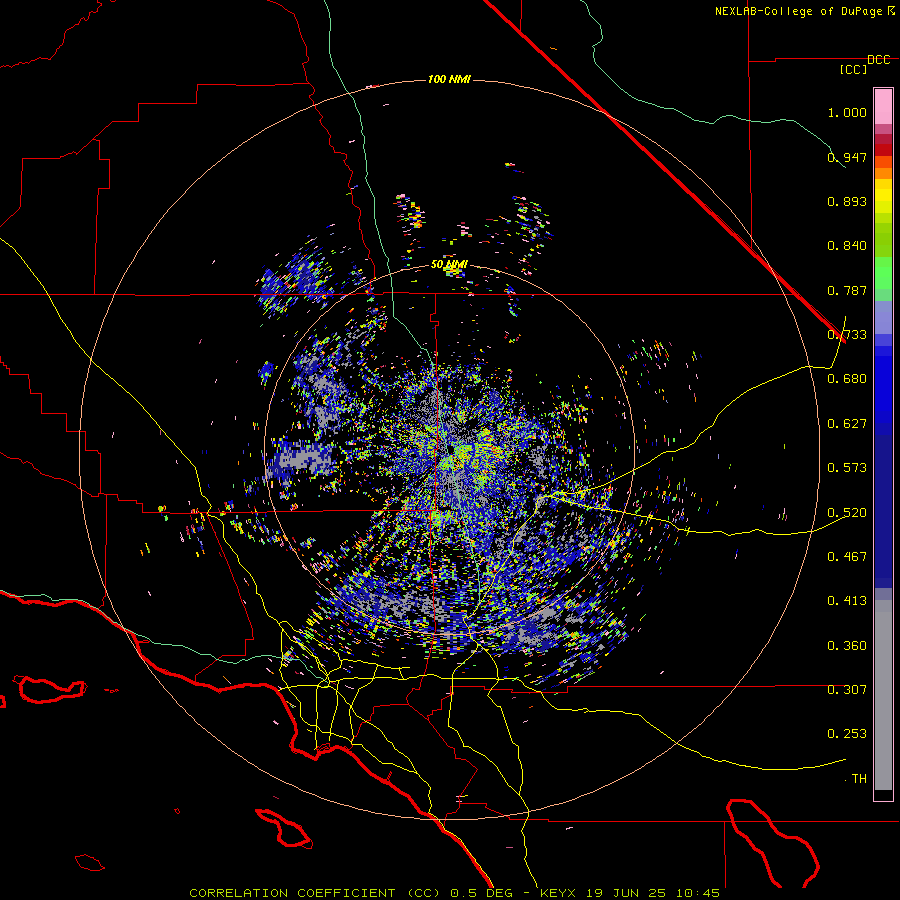Click the 0.947 scale value
This screenshot has height=900, width=900.
click(847, 157)
